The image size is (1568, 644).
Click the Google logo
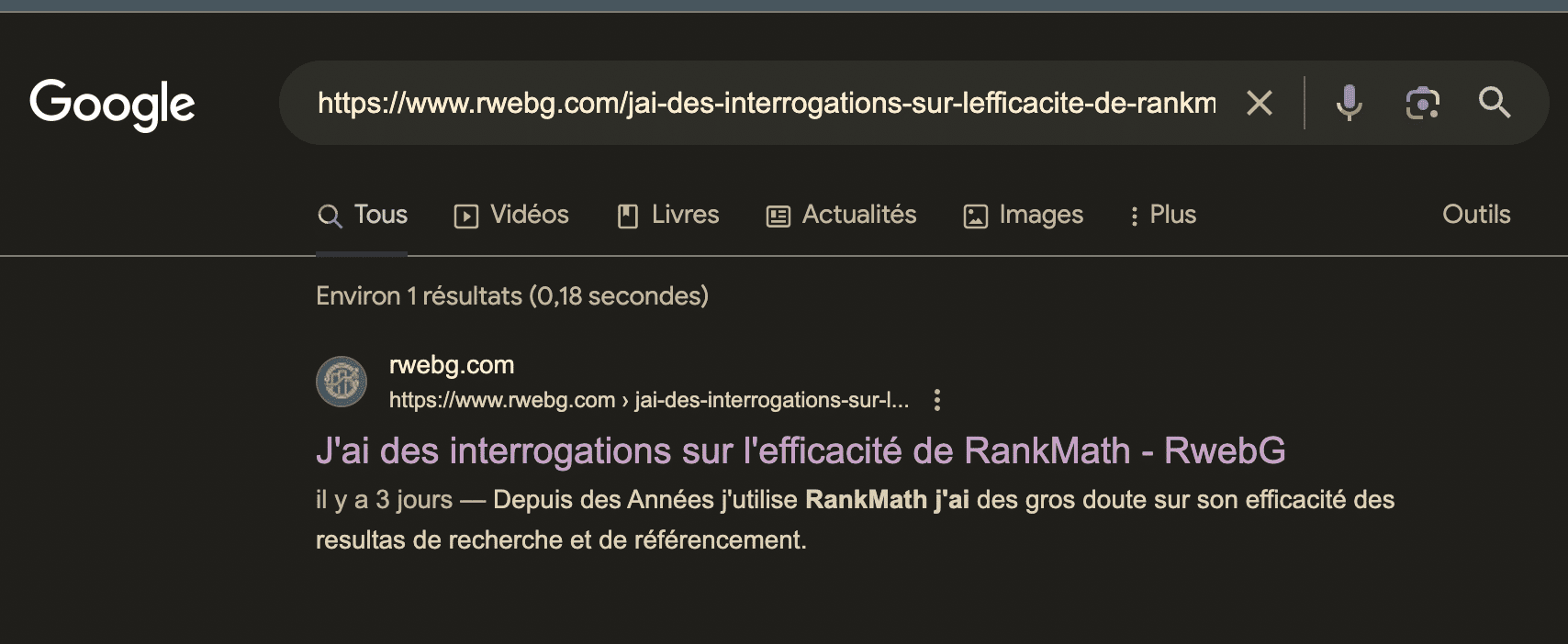(112, 104)
